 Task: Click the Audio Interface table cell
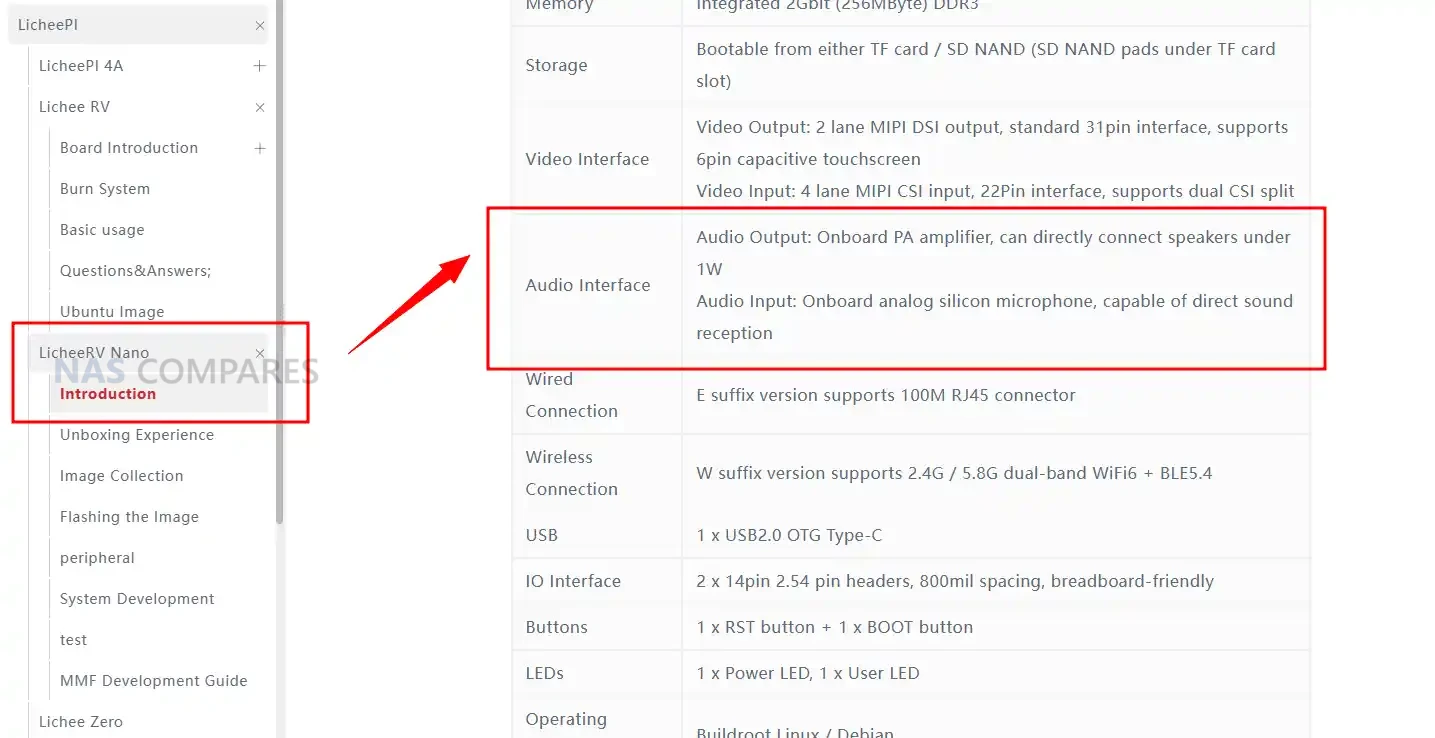[588, 286]
